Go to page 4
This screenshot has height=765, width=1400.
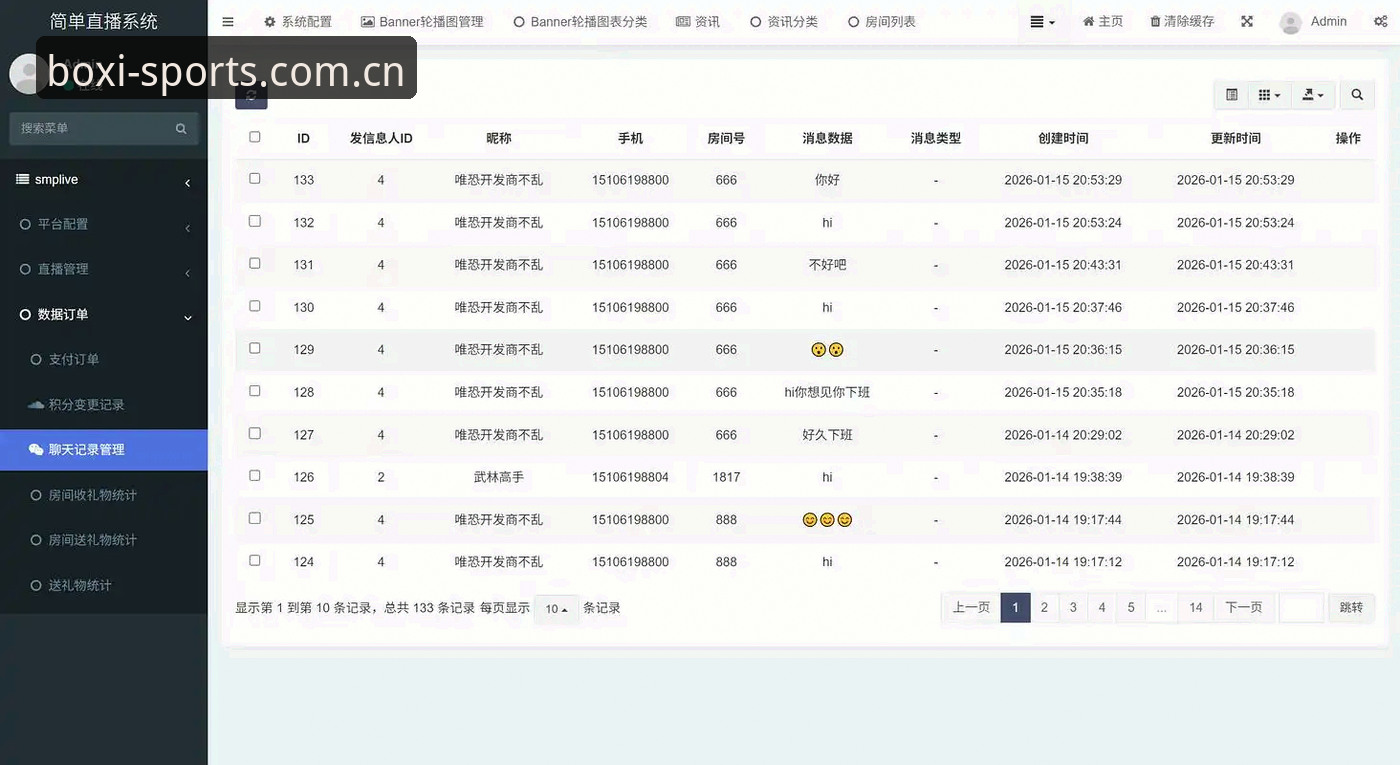[x=1102, y=607]
